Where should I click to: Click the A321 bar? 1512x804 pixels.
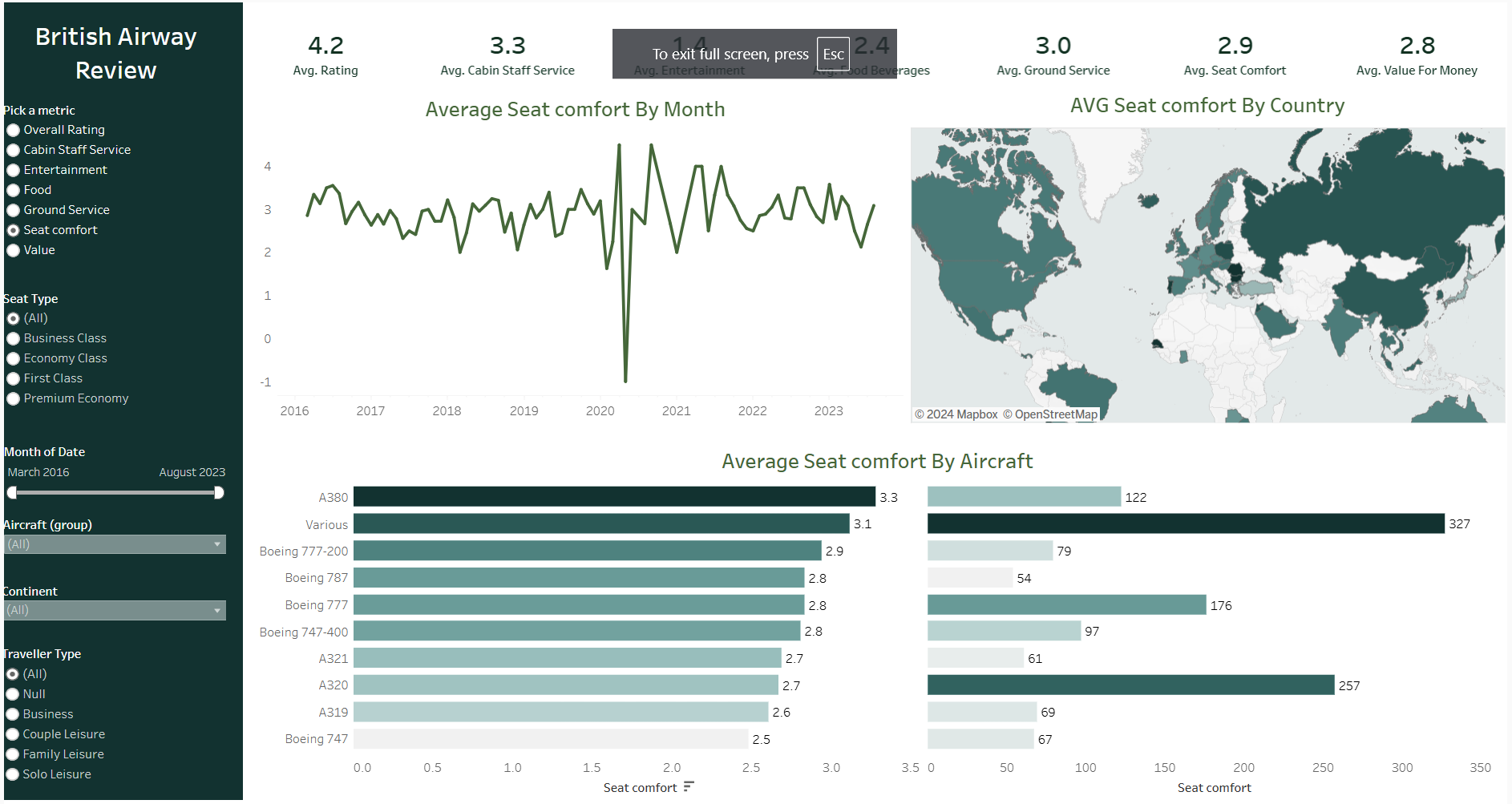(568, 658)
